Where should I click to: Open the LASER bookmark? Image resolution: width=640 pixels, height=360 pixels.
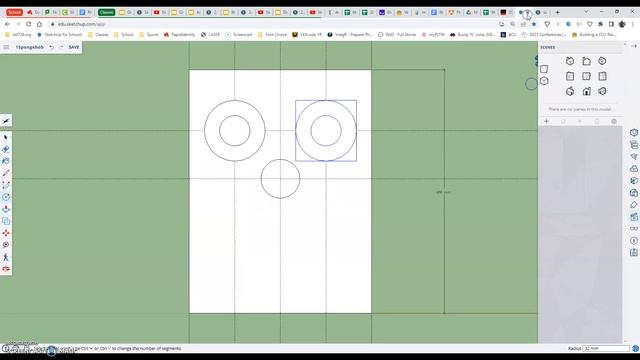[210, 35]
